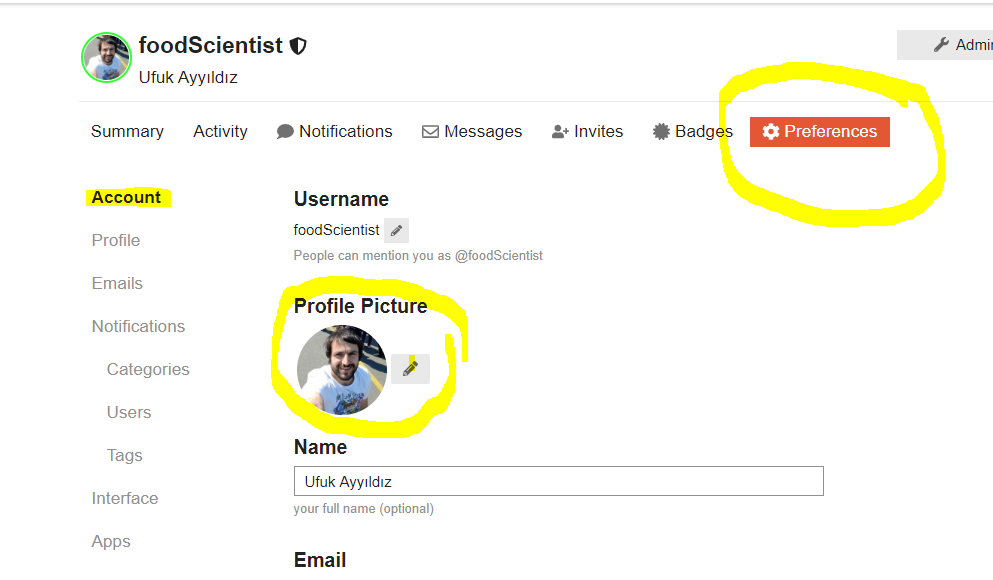Open the Preferences tab
993x580 pixels.
point(819,132)
